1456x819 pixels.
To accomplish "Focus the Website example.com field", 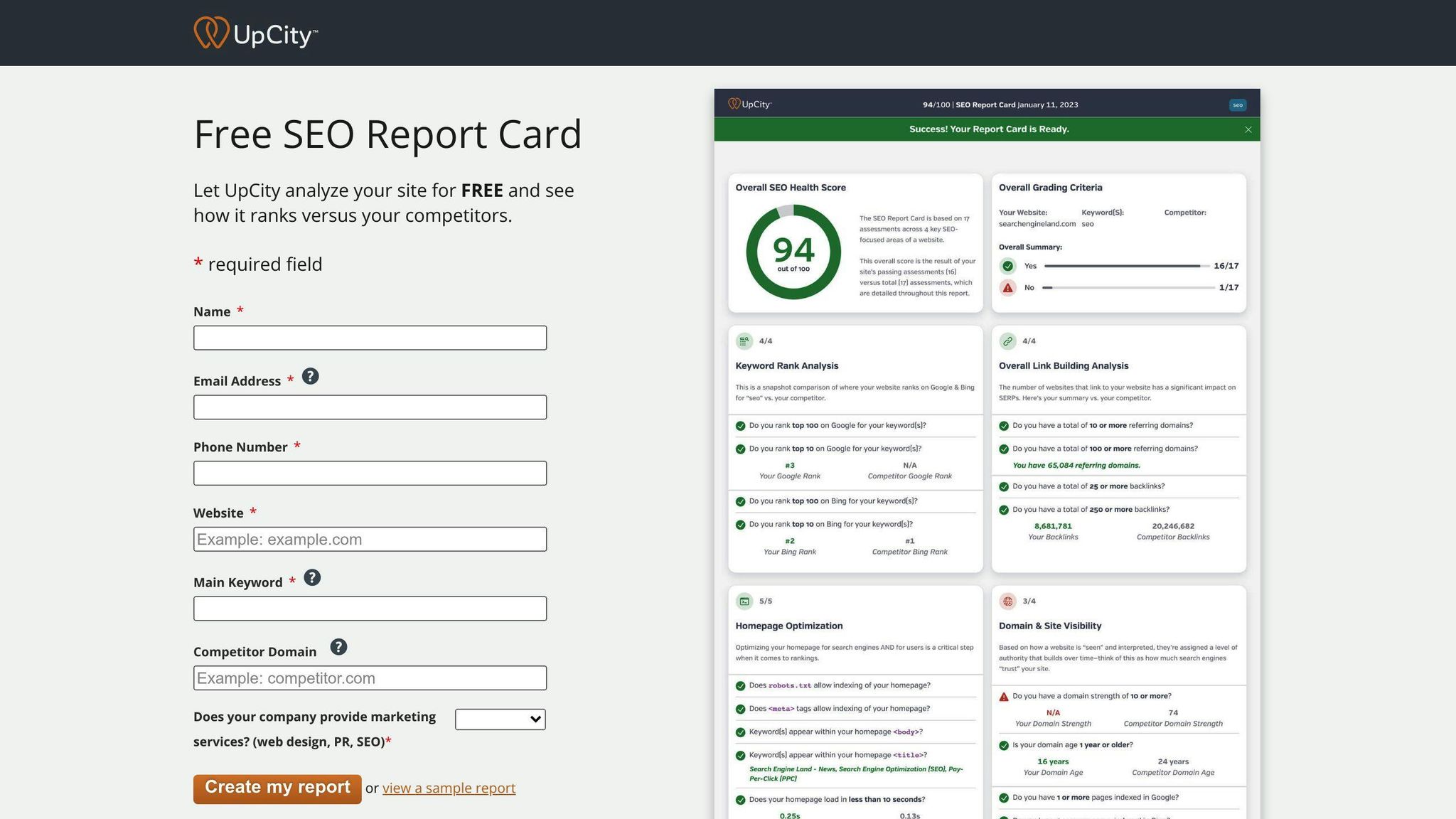I will click(x=370, y=540).
